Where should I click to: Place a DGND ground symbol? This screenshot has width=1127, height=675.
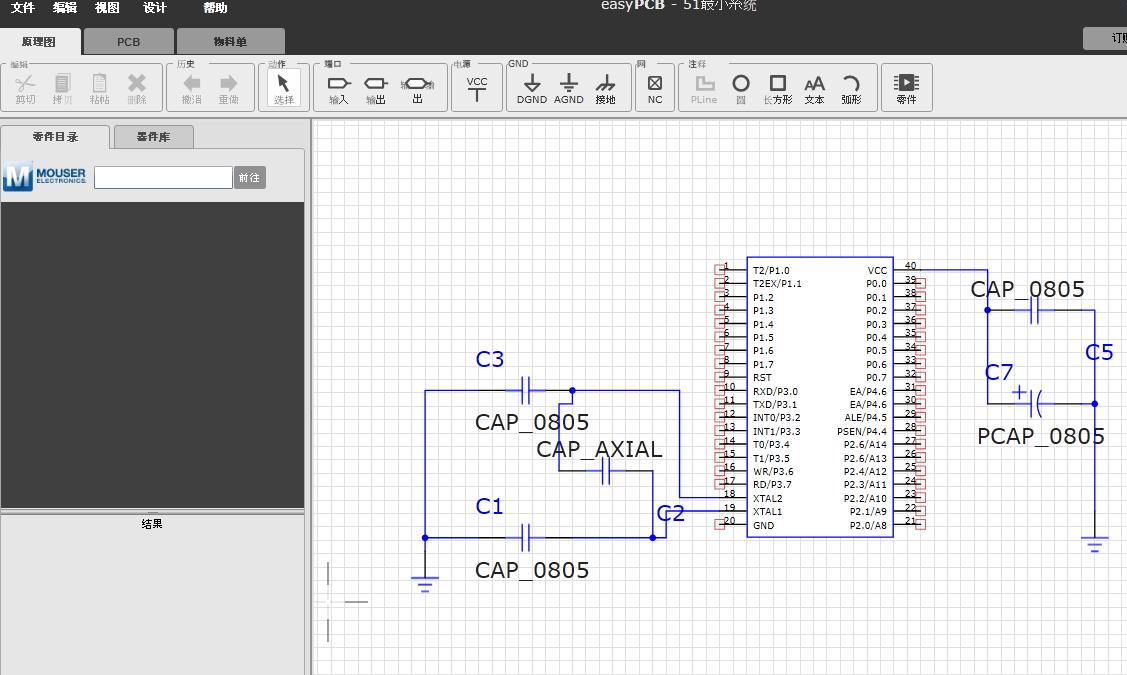[x=532, y=88]
